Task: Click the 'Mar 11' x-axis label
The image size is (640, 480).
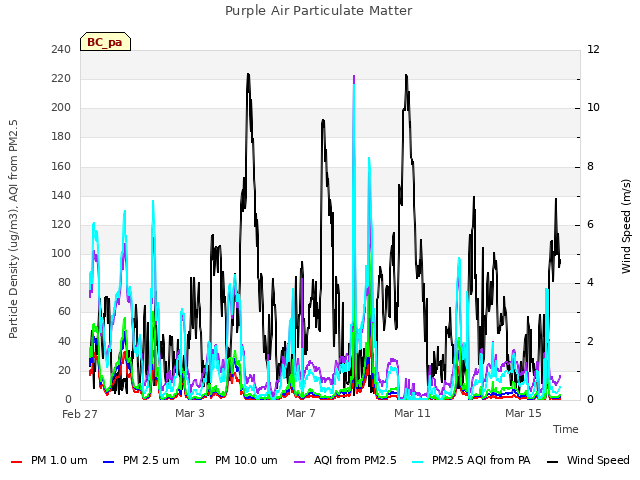Action: coord(412,413)
